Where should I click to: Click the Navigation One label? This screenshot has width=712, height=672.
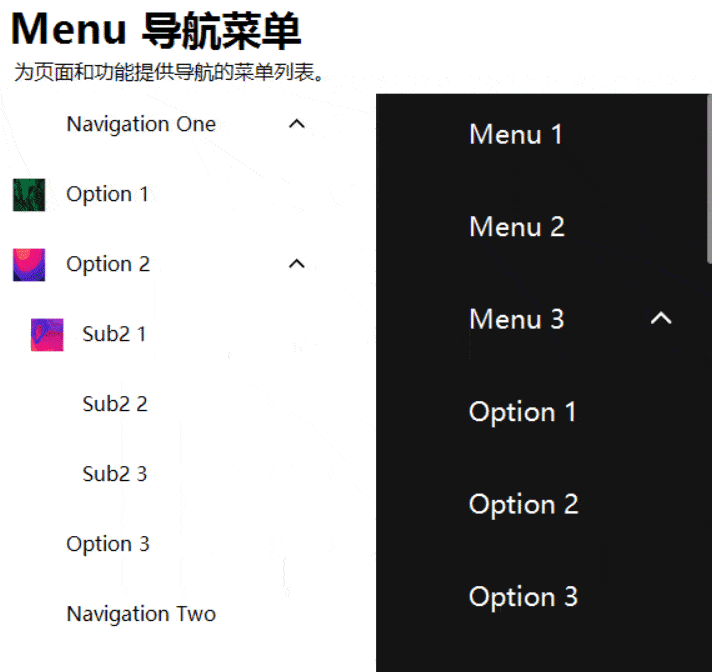click(141, 124)
